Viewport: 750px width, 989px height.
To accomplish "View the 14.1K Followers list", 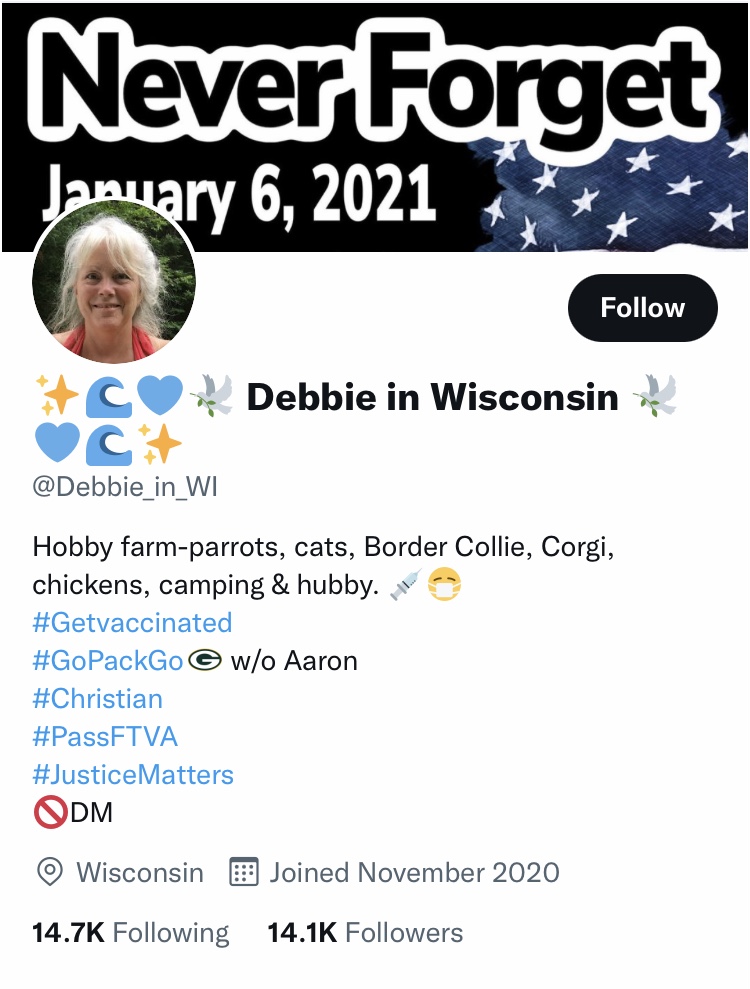I will tap(365, 932).
